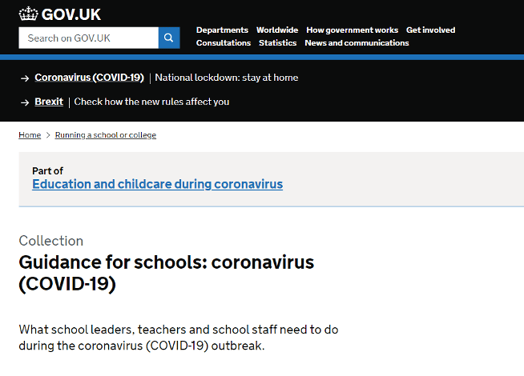This screenshot has height=376, width=524.
Task: Click the arrow icon beside Coronavirus (COVID-19)
Action: (25, 79)
